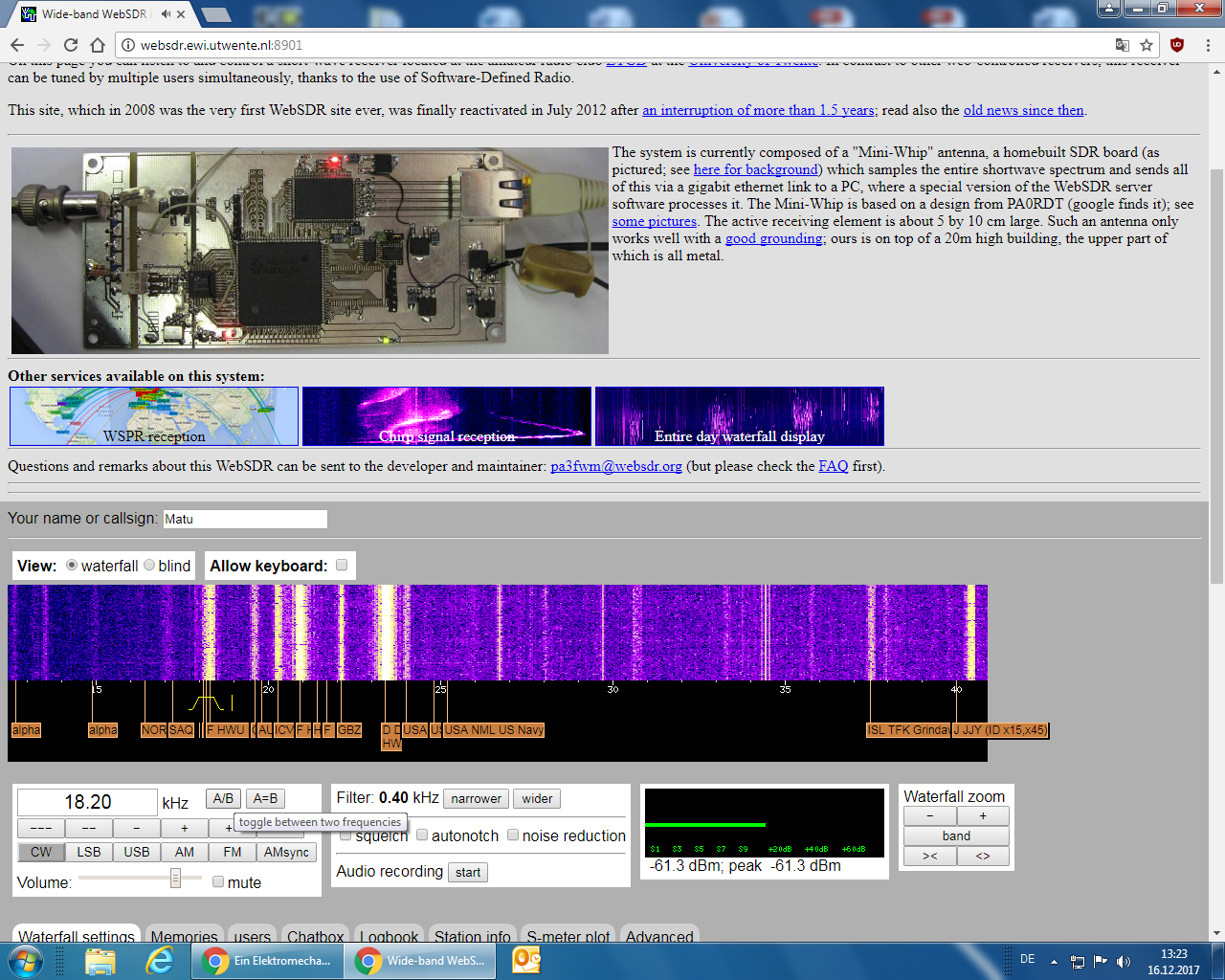The height and width of the screenshot is (980, 1225).
Task: Start audio recording
Action: click(x=468, y=872)
